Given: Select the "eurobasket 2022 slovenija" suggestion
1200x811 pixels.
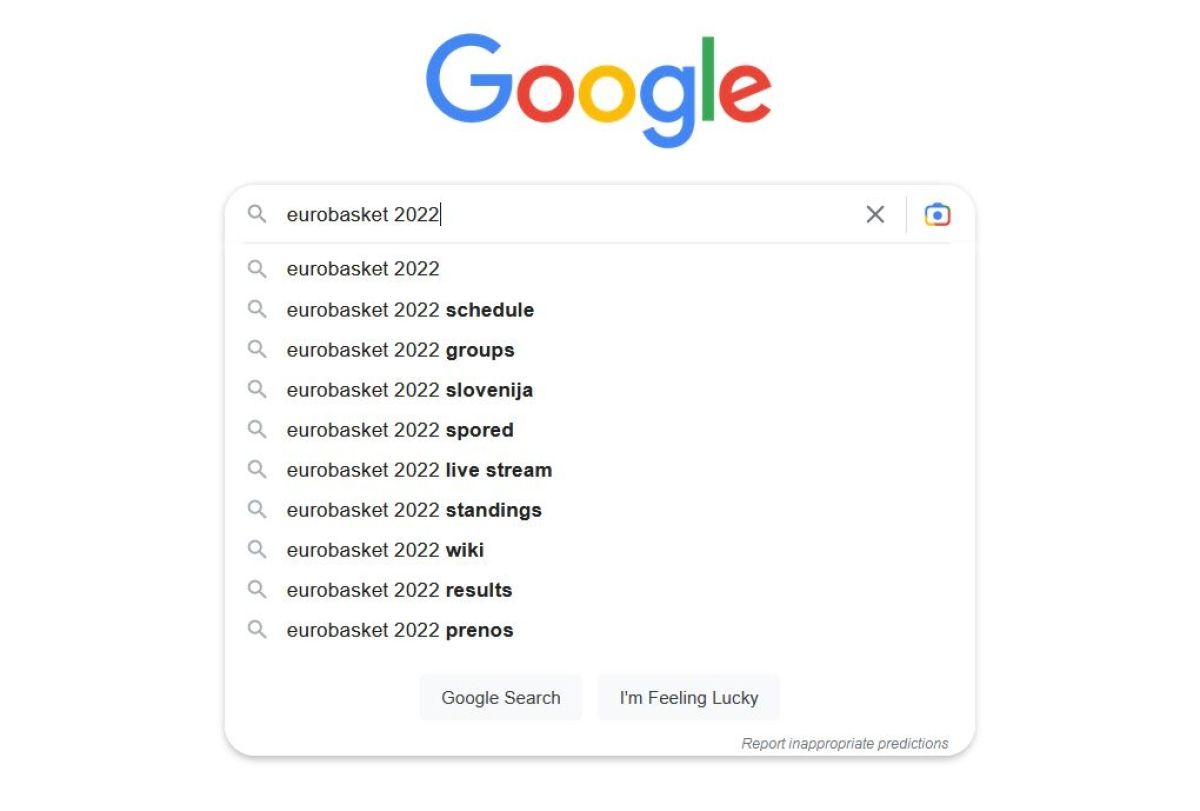Looking at the screenshot, I should click(409, 390).
